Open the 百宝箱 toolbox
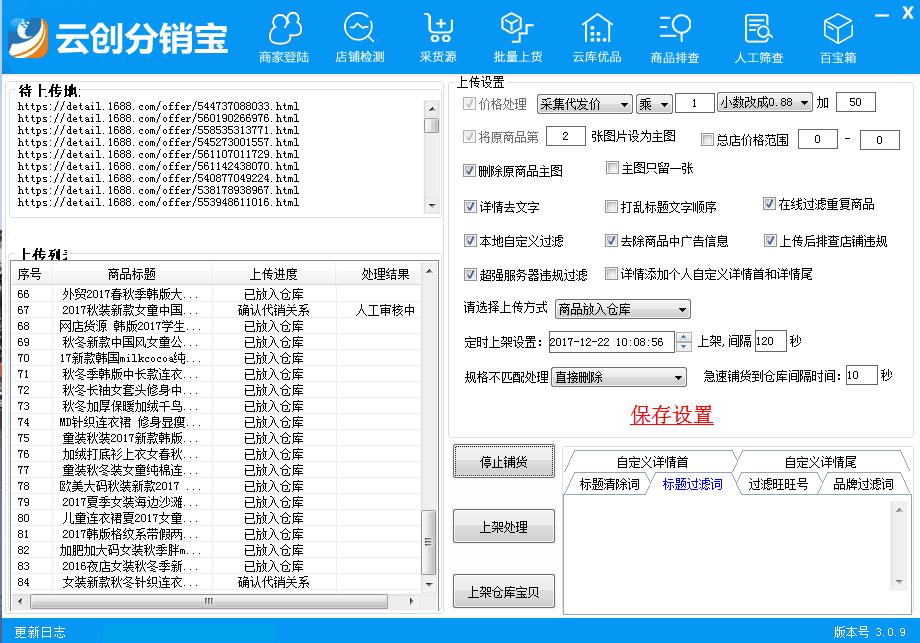 (x=838, y=36)
